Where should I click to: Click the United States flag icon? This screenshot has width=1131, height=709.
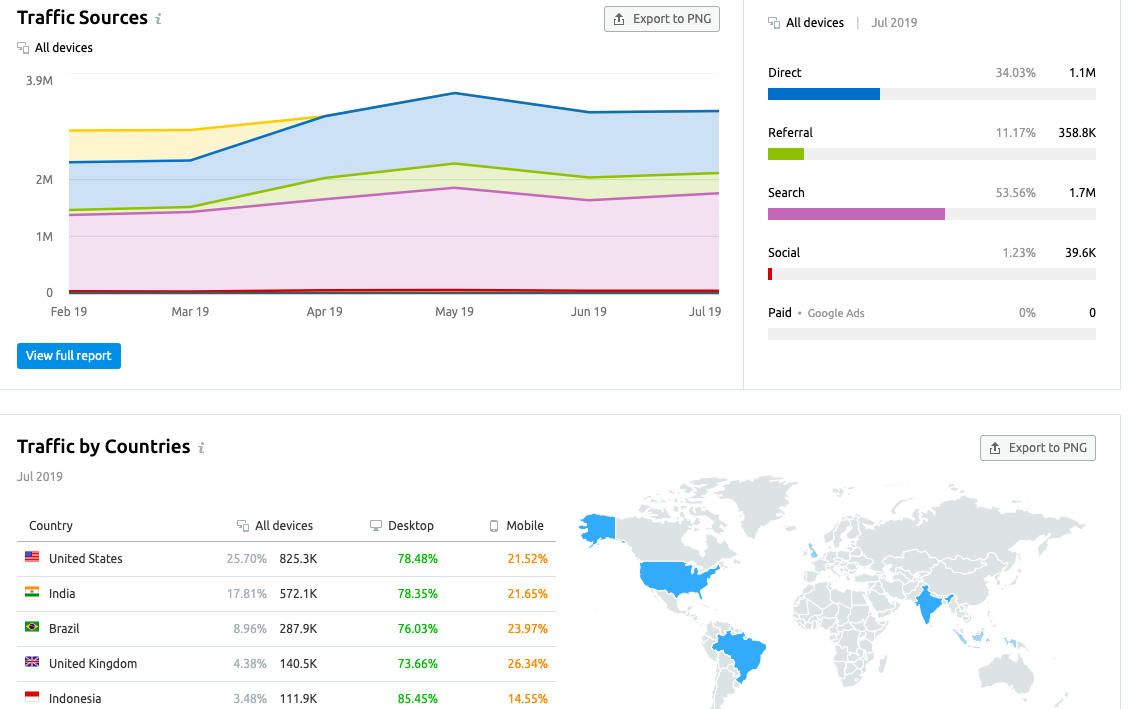point(32,558)
